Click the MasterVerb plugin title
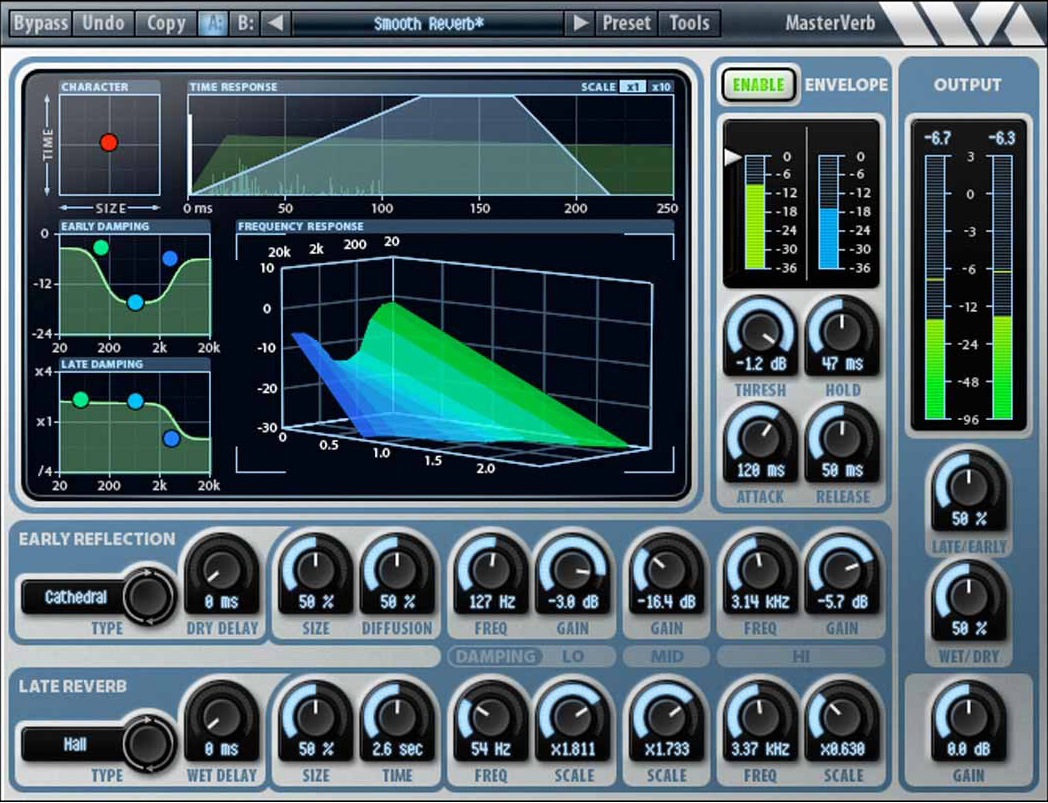This screenshot has height=803, width=1048. pyautogui.click(x=829, y=23)
